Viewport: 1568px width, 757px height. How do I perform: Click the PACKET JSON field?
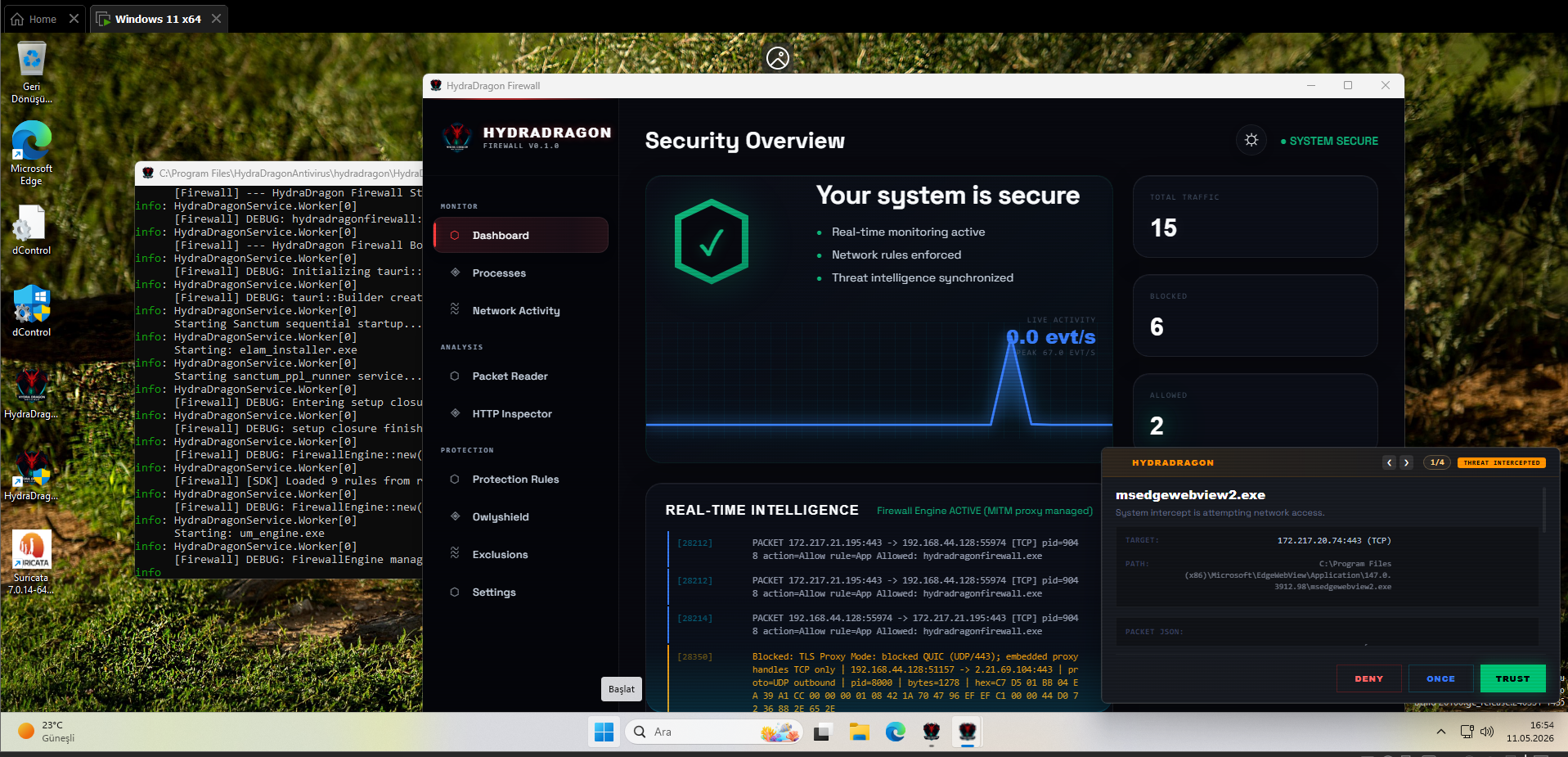[x=1328, y=632]
